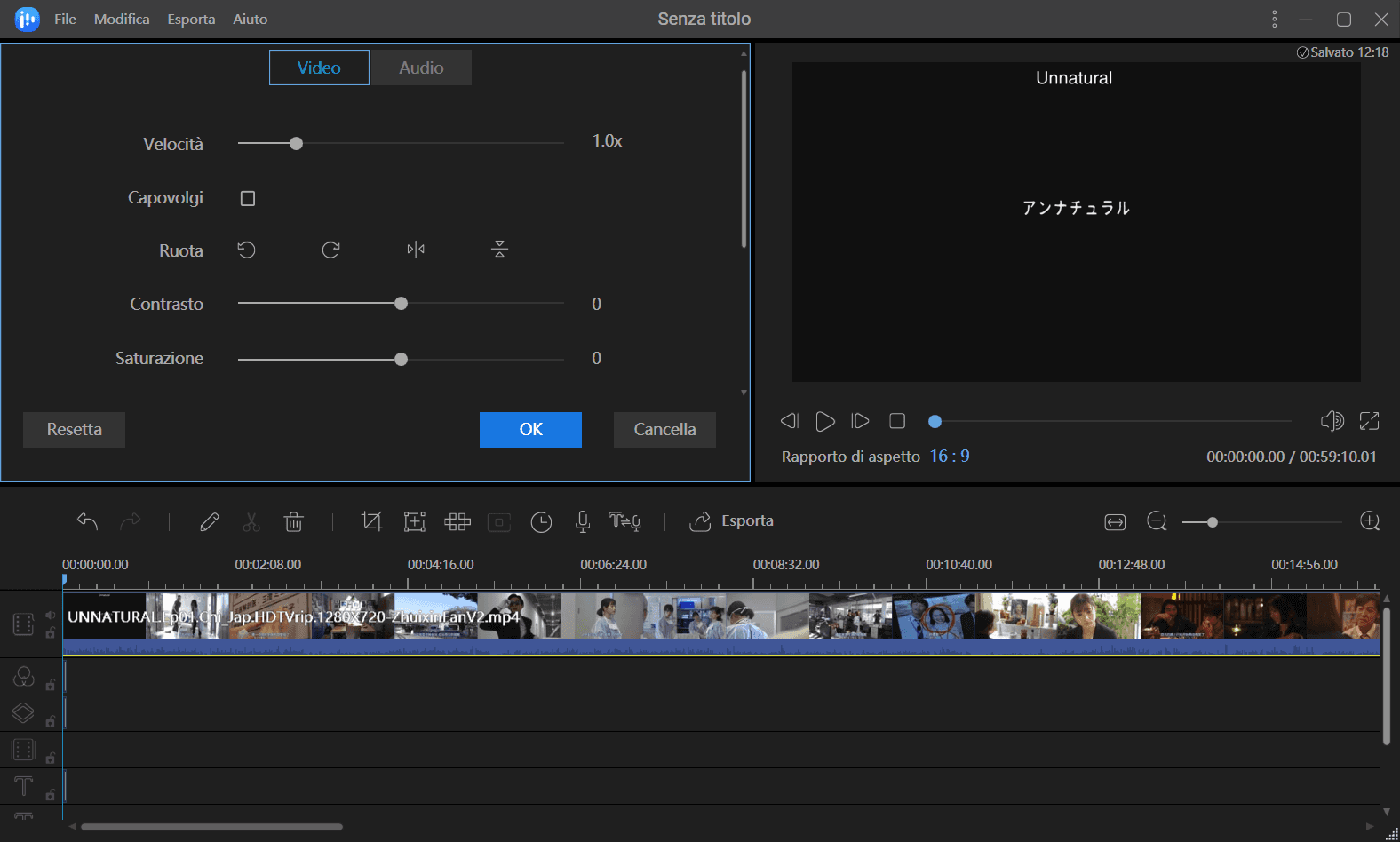This screenshot has width=1400, height=842.
Task: Click the scissors split icon
Action: [x=251, y=521]
